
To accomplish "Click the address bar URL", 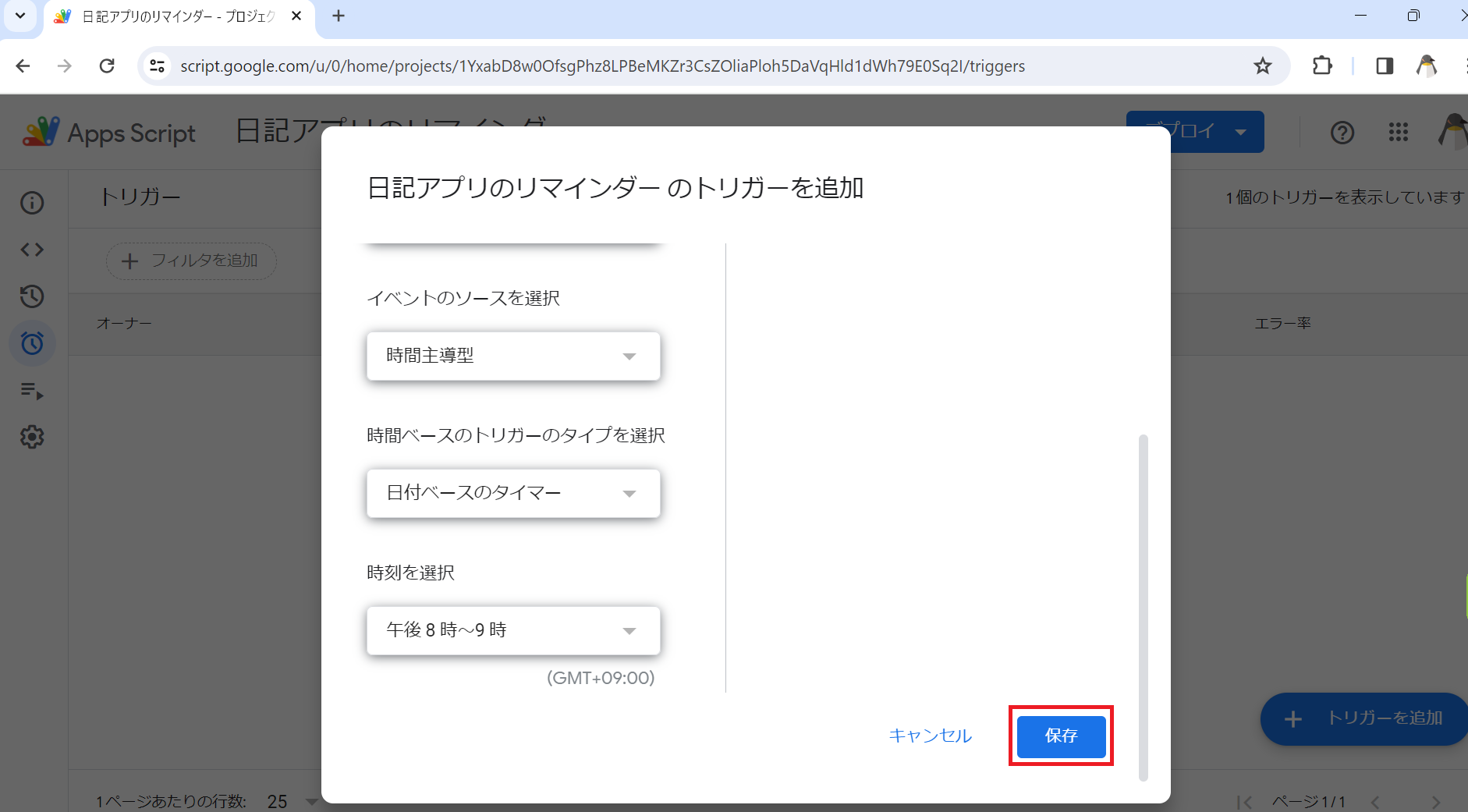I will click(x=602, y=66).
